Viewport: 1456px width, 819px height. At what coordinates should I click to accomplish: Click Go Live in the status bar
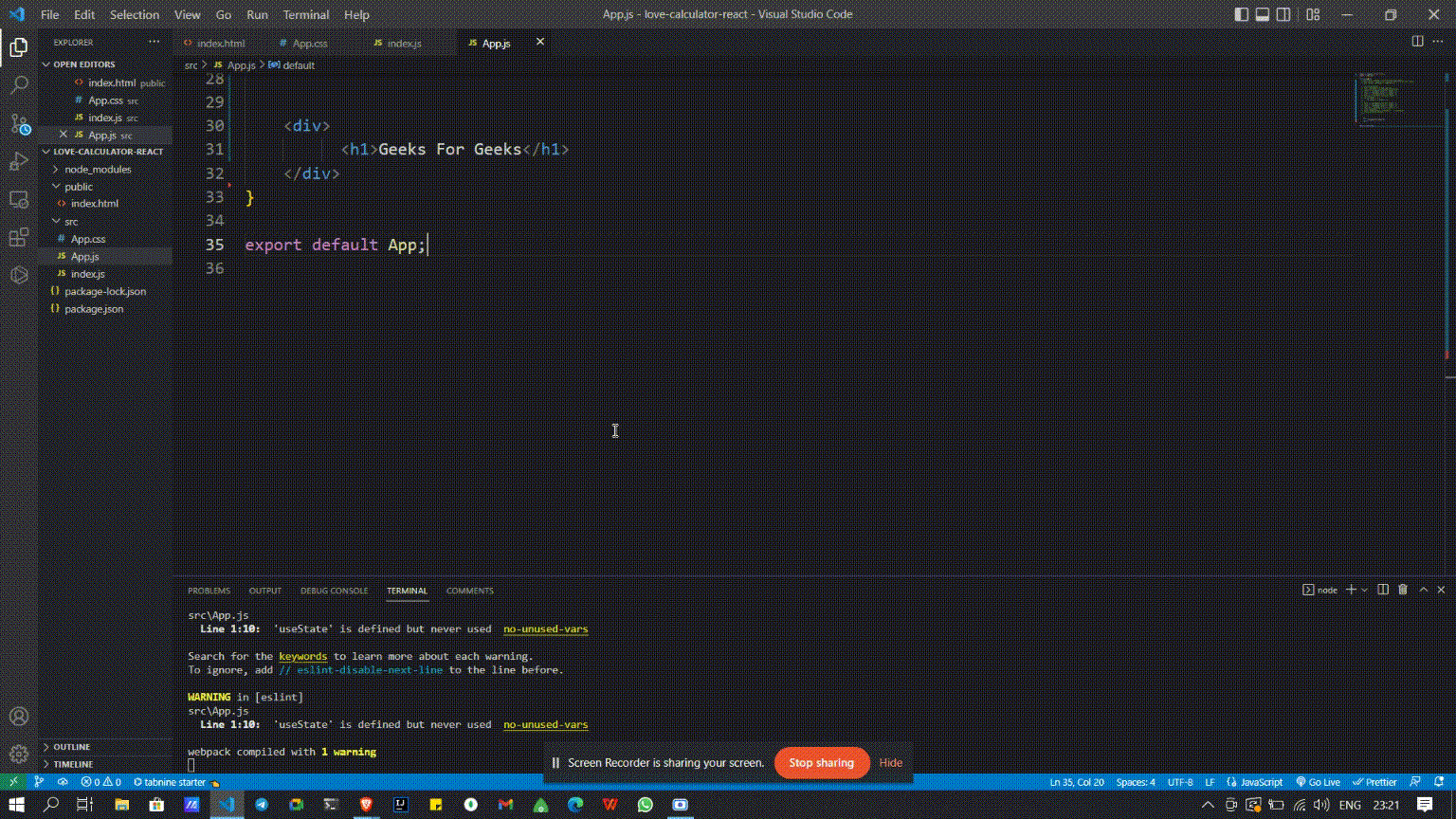(1318, 782)
